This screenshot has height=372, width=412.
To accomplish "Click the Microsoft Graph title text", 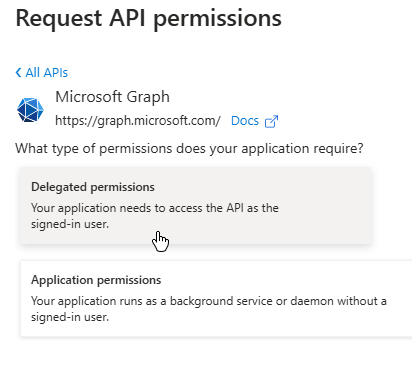I will [112, 97].
